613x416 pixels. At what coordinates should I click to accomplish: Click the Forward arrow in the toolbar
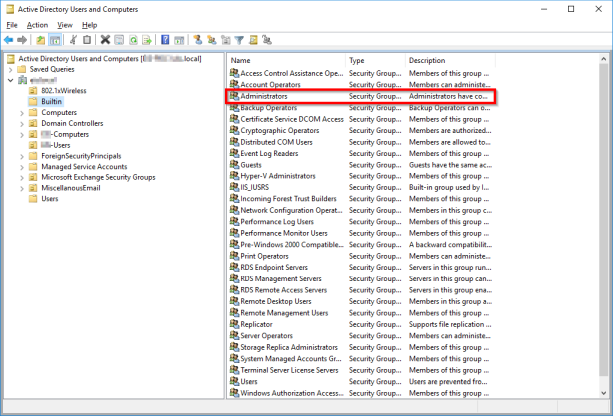pyautogui.click(x=22, y=40)
